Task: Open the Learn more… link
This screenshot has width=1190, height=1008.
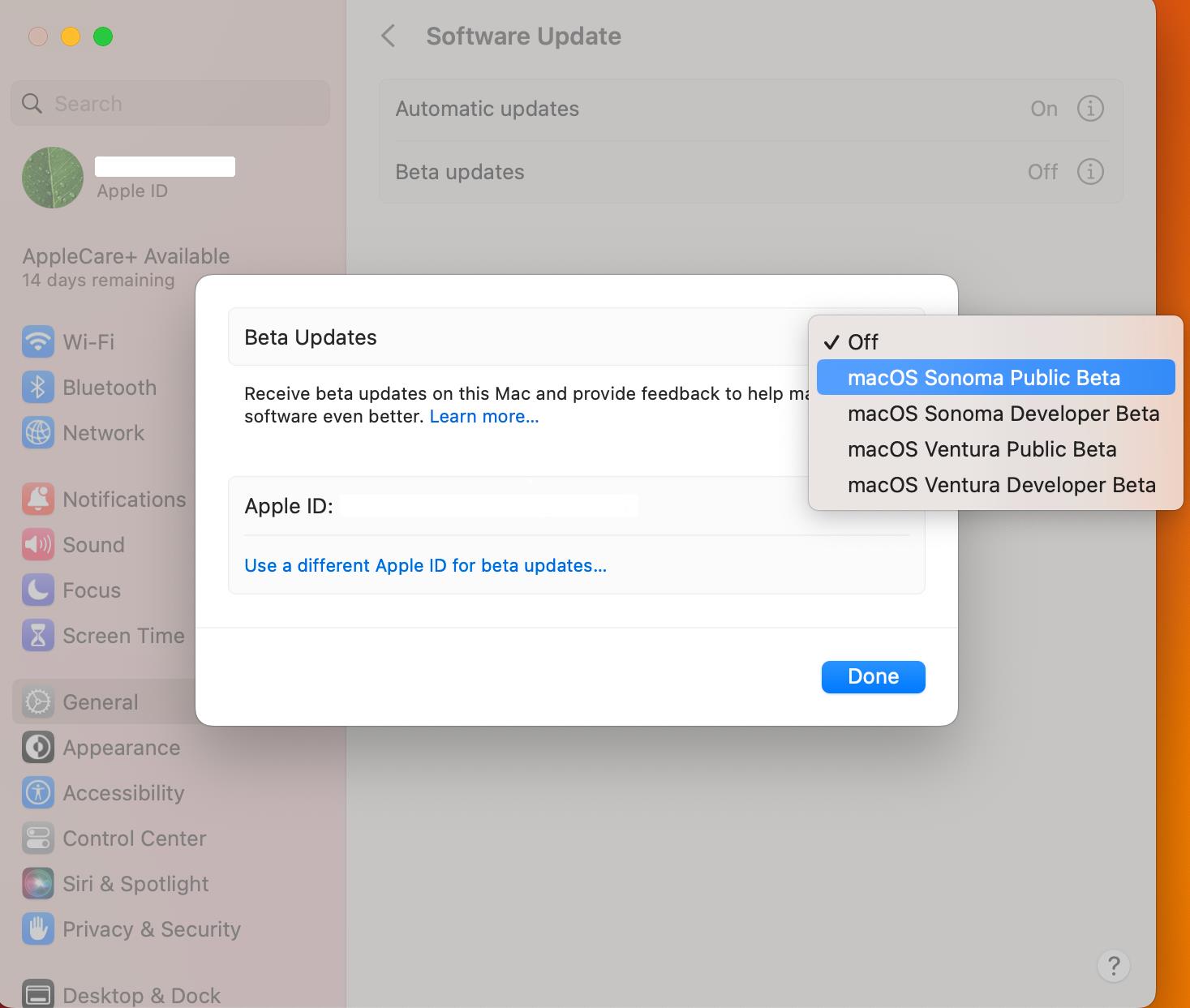Action: click(x=484, y=416)
